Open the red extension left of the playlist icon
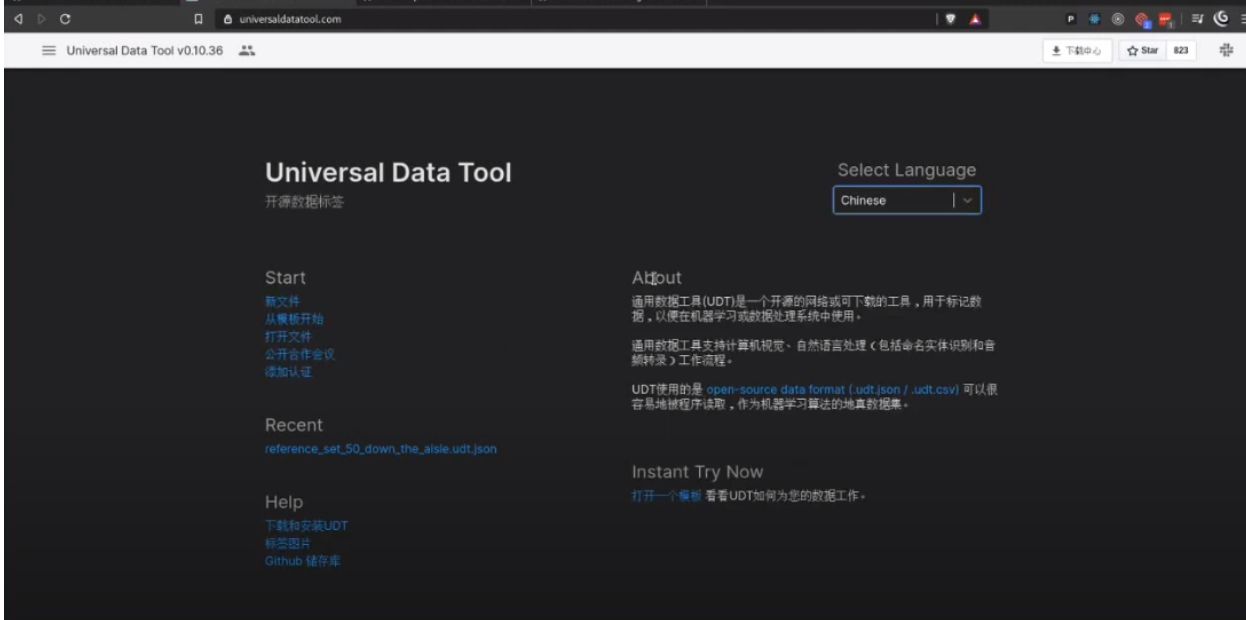Image resolution: width=1246 pixels, height=620 pixels. [1166, 18]
